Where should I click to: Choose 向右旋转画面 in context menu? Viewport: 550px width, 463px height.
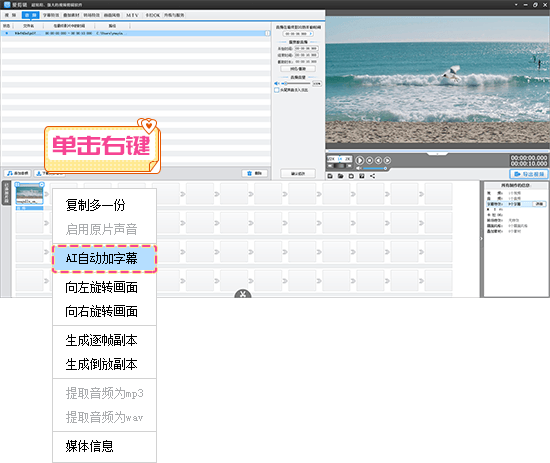(104, 311)
